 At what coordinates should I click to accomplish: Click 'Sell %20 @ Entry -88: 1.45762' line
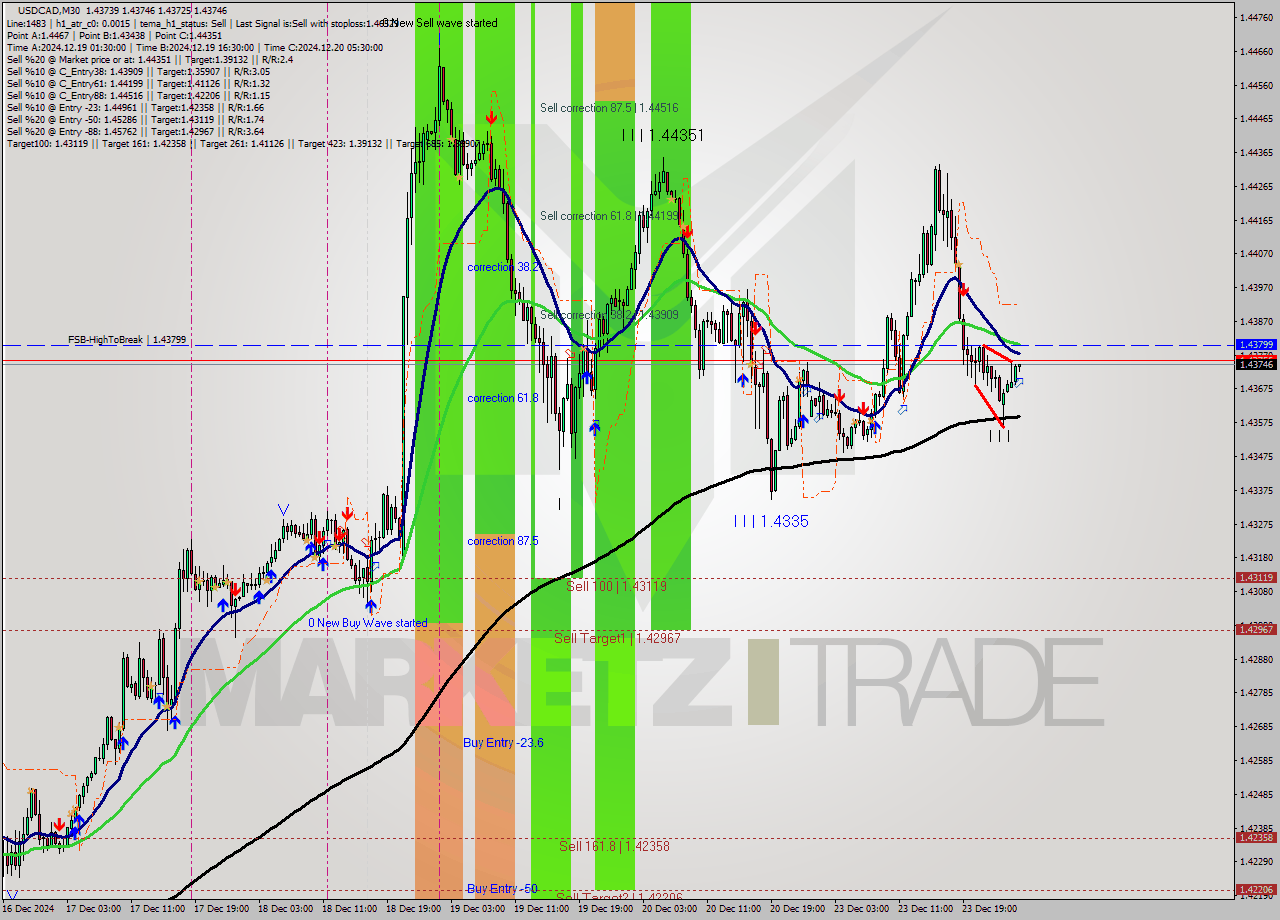[135, 131]
